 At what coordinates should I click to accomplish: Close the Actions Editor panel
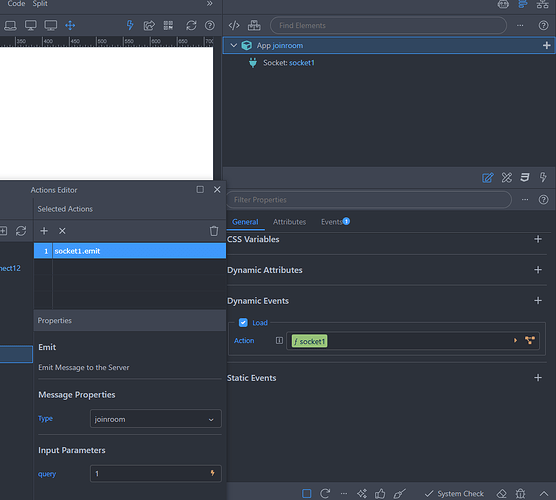coord(217,190)
